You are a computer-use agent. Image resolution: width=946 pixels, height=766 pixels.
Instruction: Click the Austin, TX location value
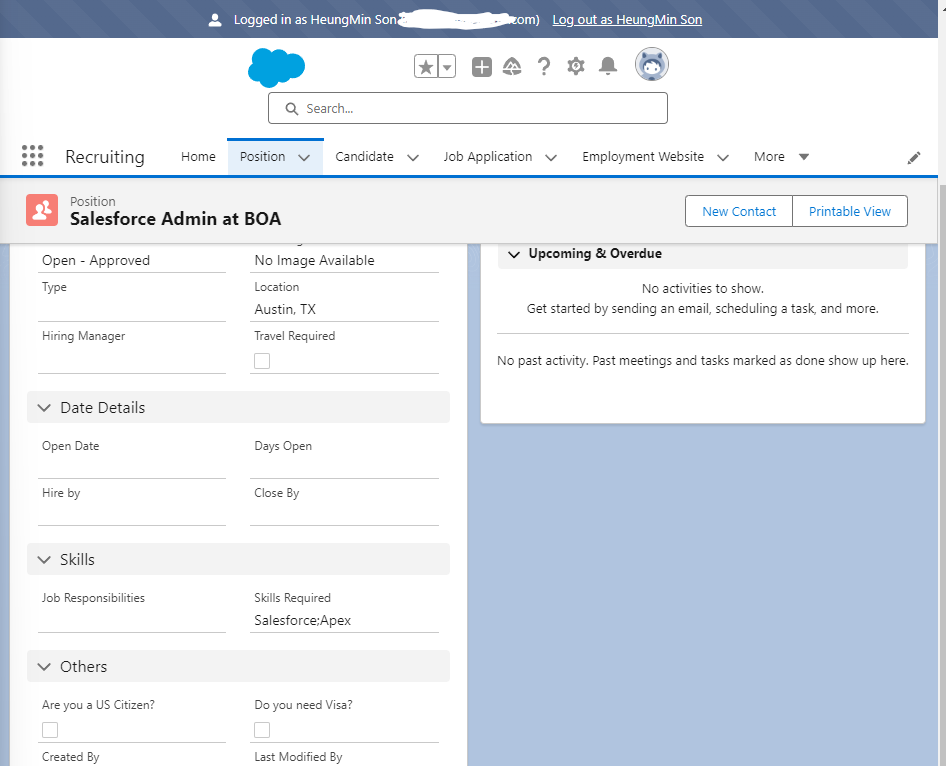click(x=285, y=309)
